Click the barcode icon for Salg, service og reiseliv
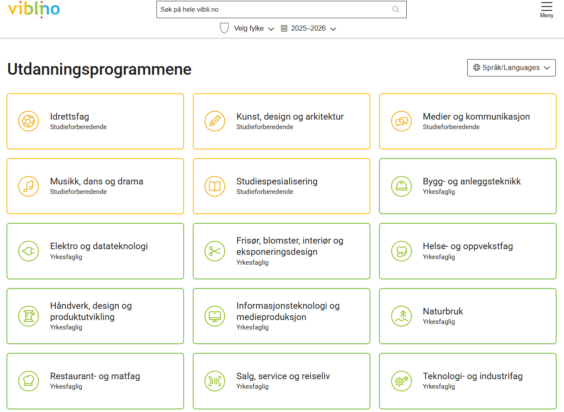Image resolution: width=564 pixels, height=412 pixels. tap(215, 381)
